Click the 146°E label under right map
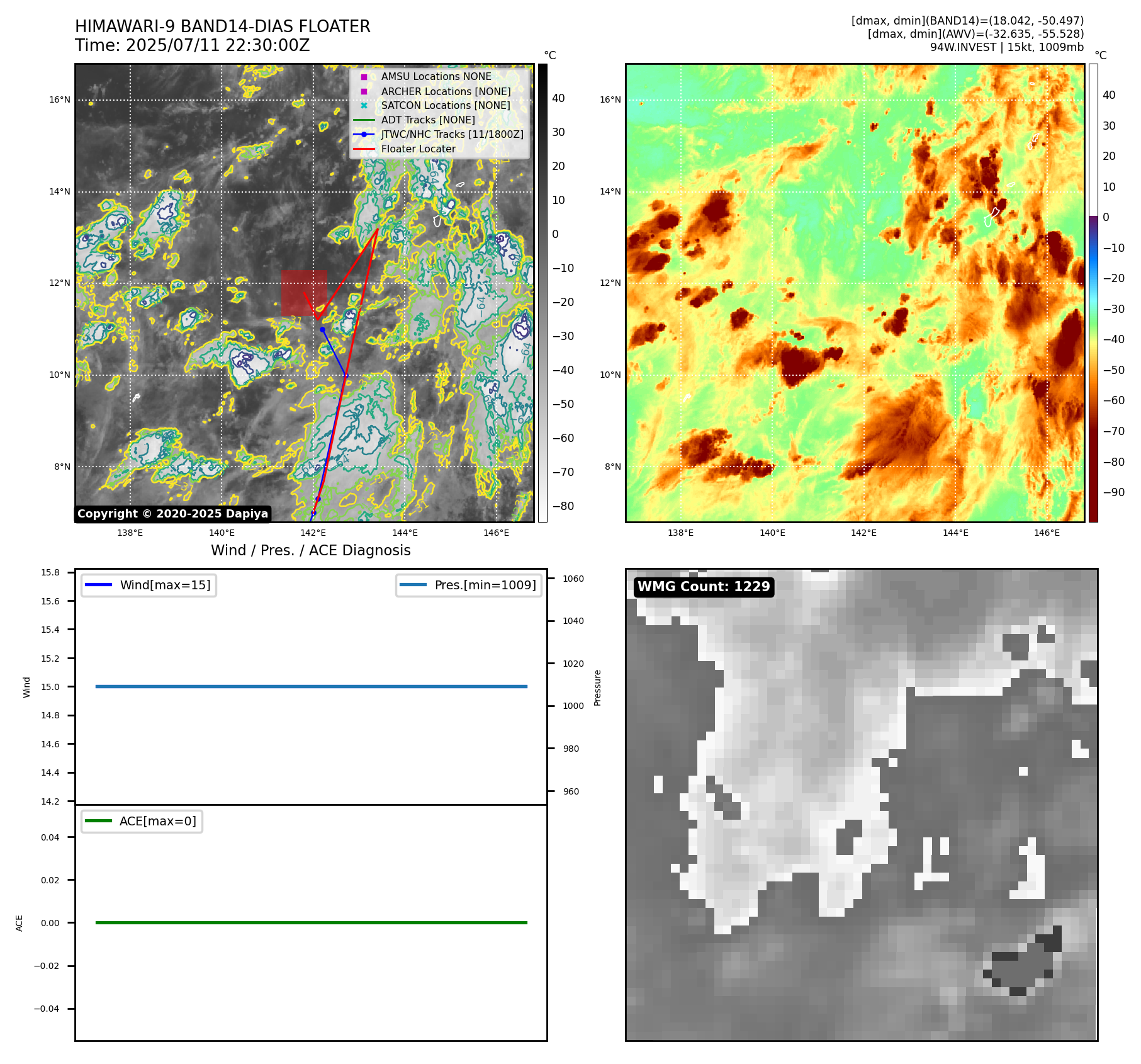Viewport: 1141px width, 1064px height. pos(1047,533)
